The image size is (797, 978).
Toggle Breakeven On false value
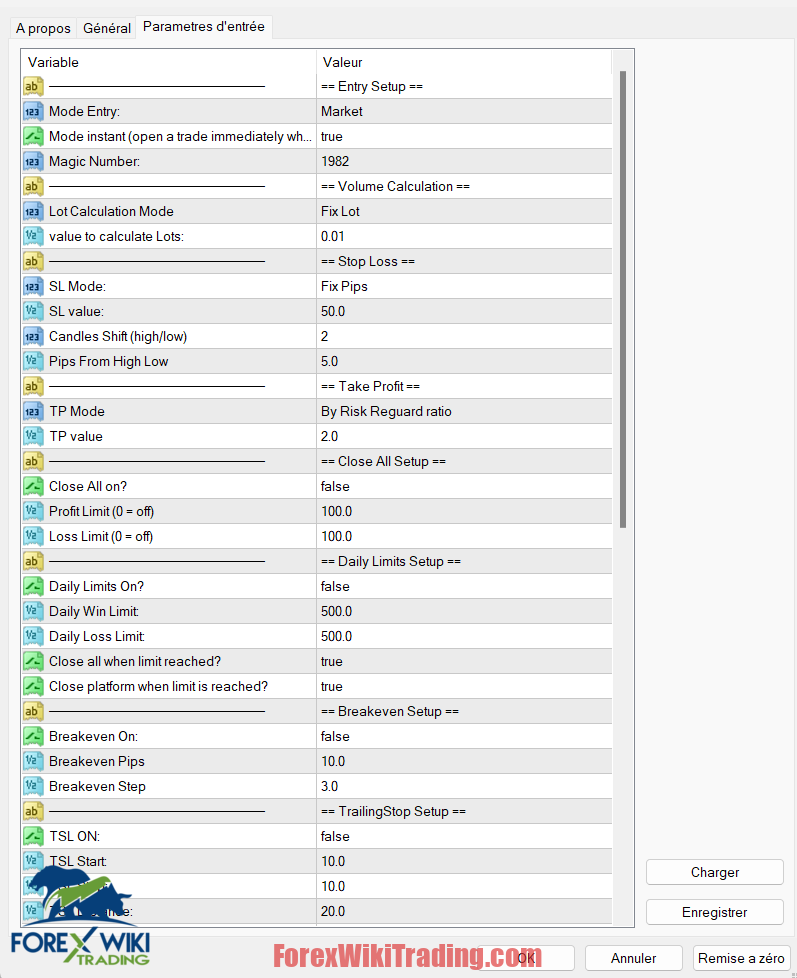[465, 737]
